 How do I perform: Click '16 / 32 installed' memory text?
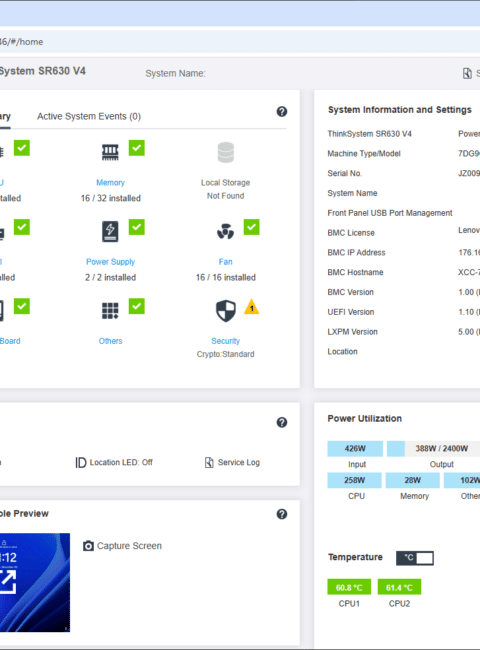[x=111, y=198]
